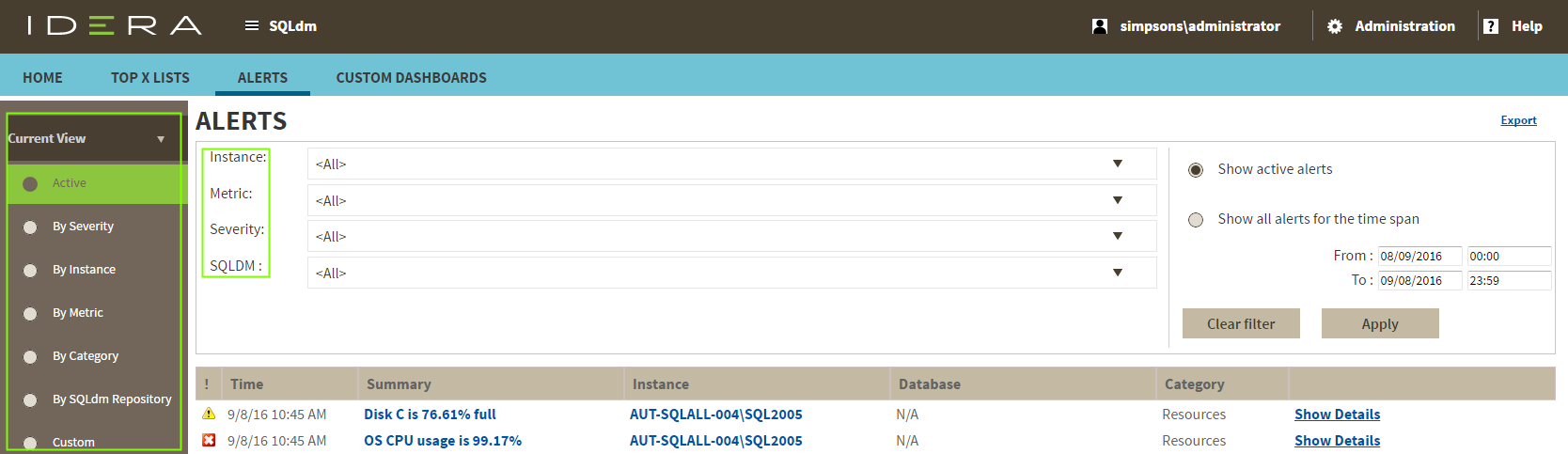Open the Severity filter dropdown
This screenshot has height=454, width=1568.
click(x=731, y=236)
